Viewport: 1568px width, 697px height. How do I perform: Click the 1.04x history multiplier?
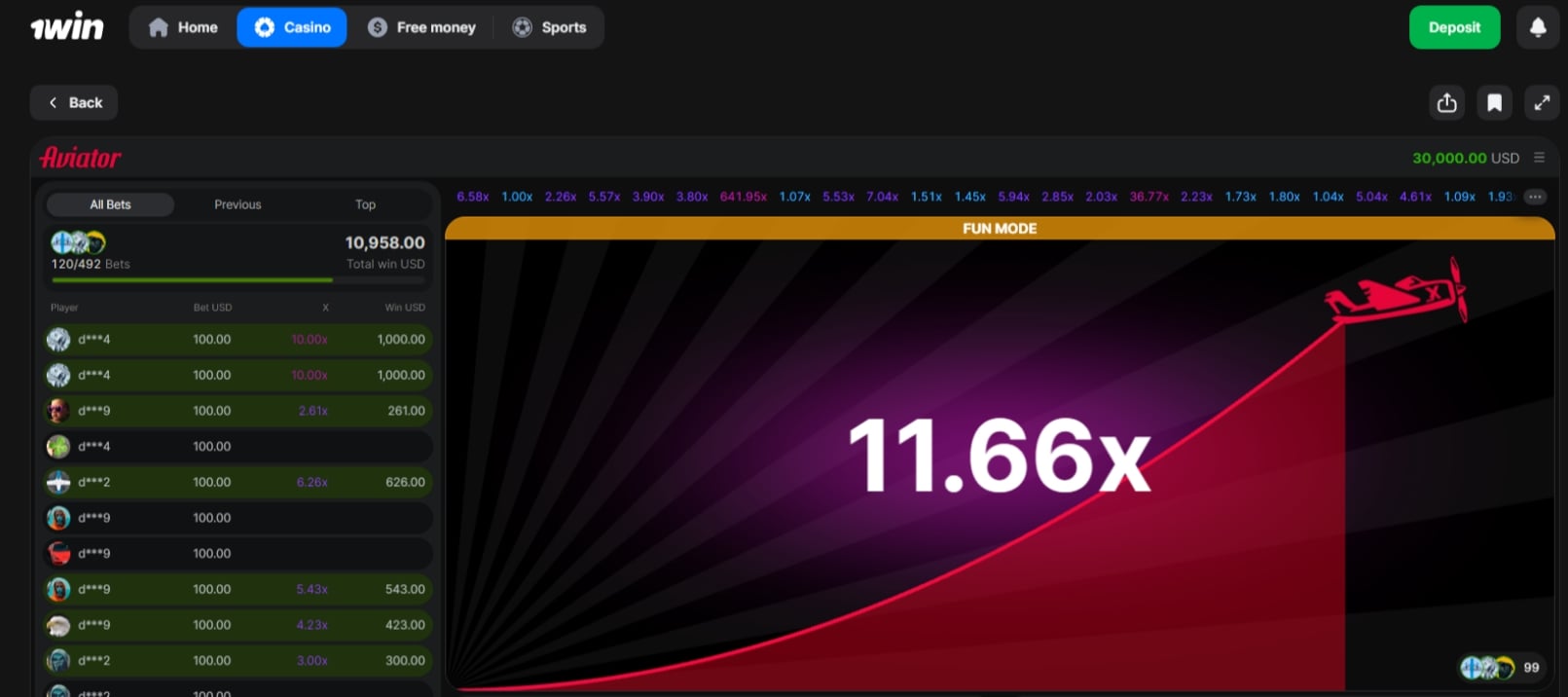pyautogui.click(x=1328, y=197)
